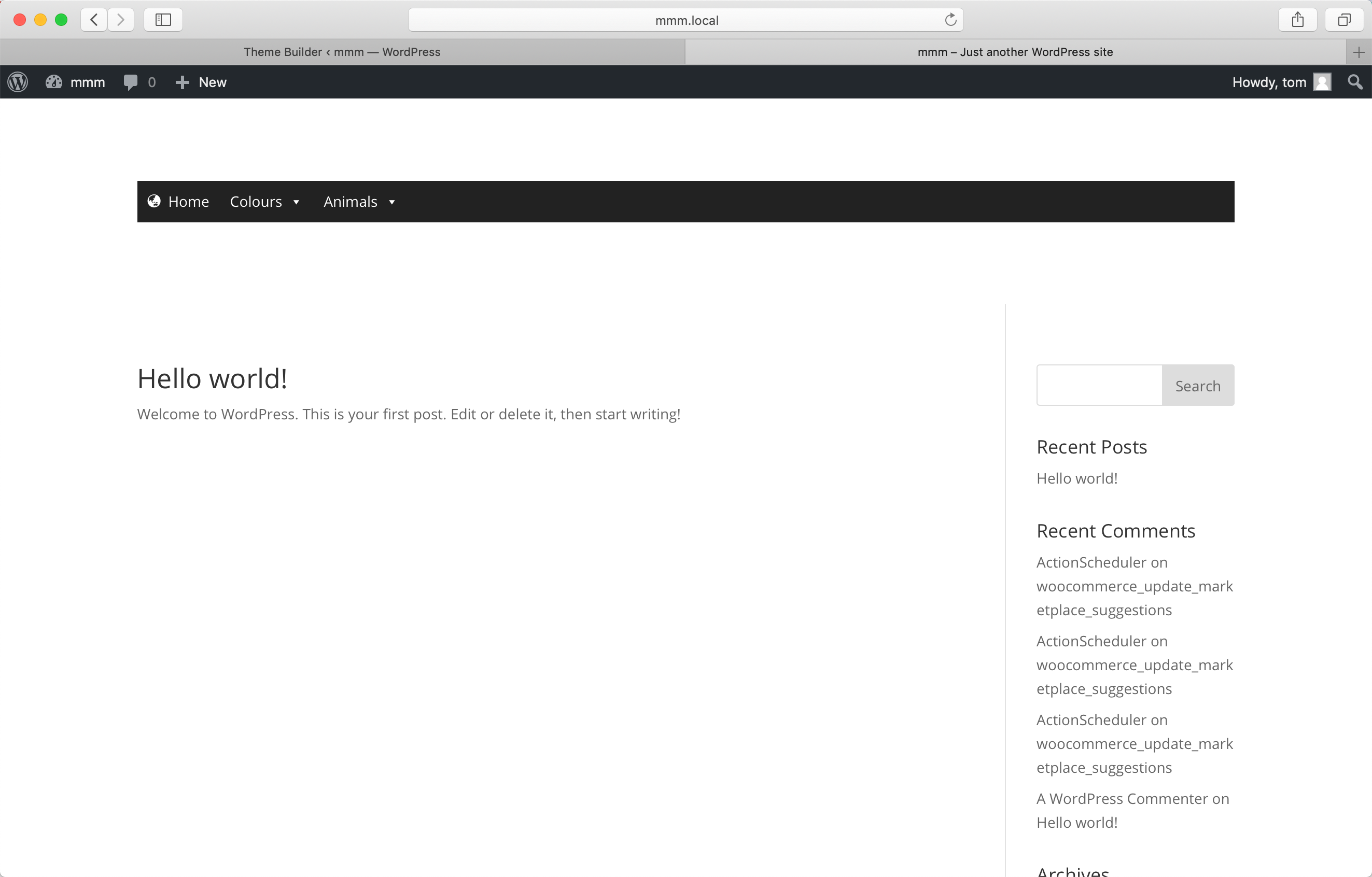Go back with the browser back arrow
Image resolution: width=1372 pixels, height=877 pixels.
(x=94, y=20)
